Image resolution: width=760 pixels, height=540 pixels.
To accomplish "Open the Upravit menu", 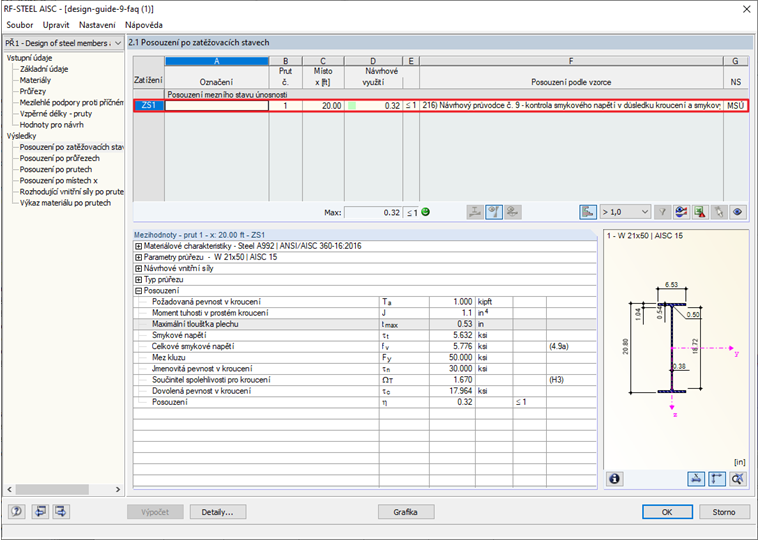I will point(56,25).
